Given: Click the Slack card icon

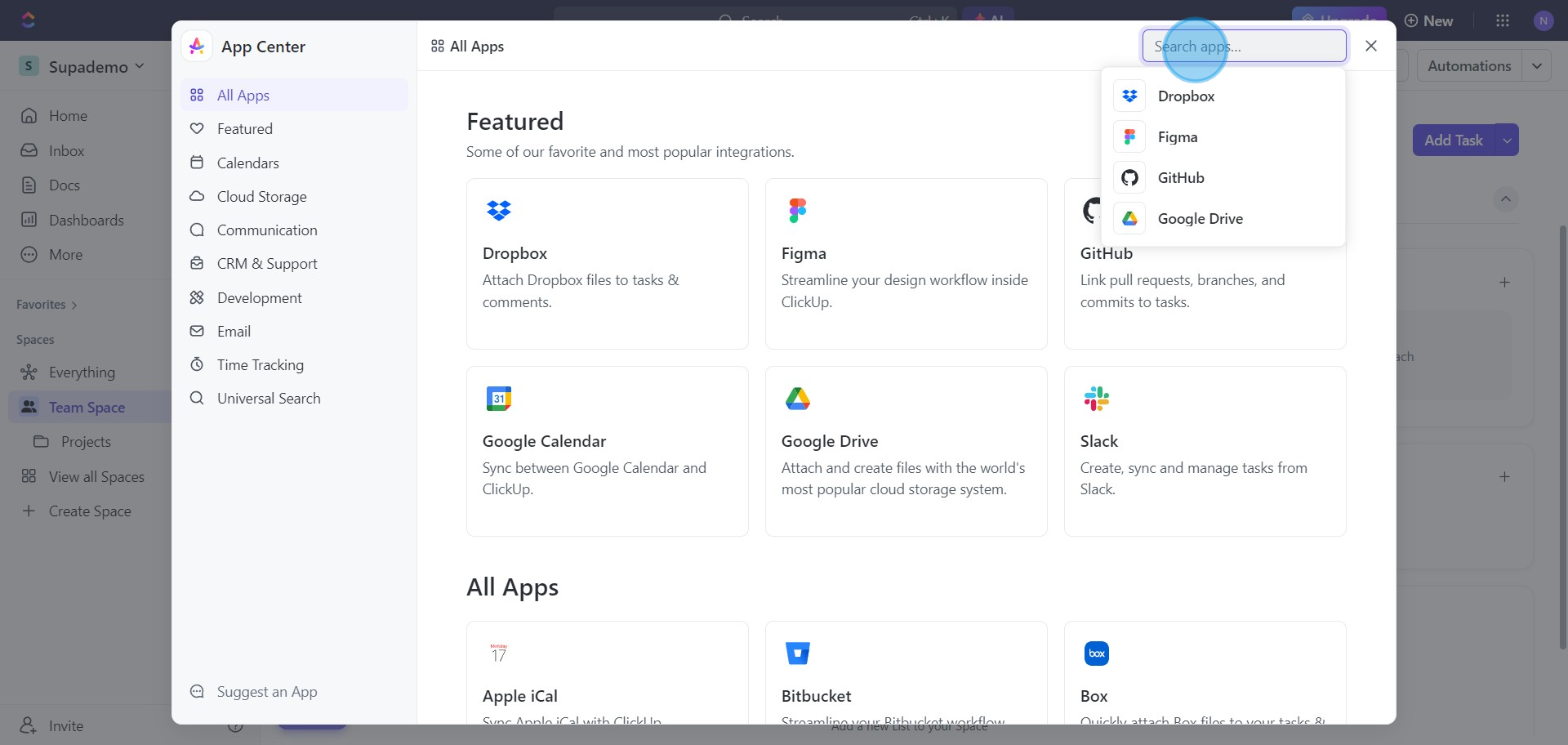Looking at the screenshot, I should pyautogui.click(x=1097, y=399).
